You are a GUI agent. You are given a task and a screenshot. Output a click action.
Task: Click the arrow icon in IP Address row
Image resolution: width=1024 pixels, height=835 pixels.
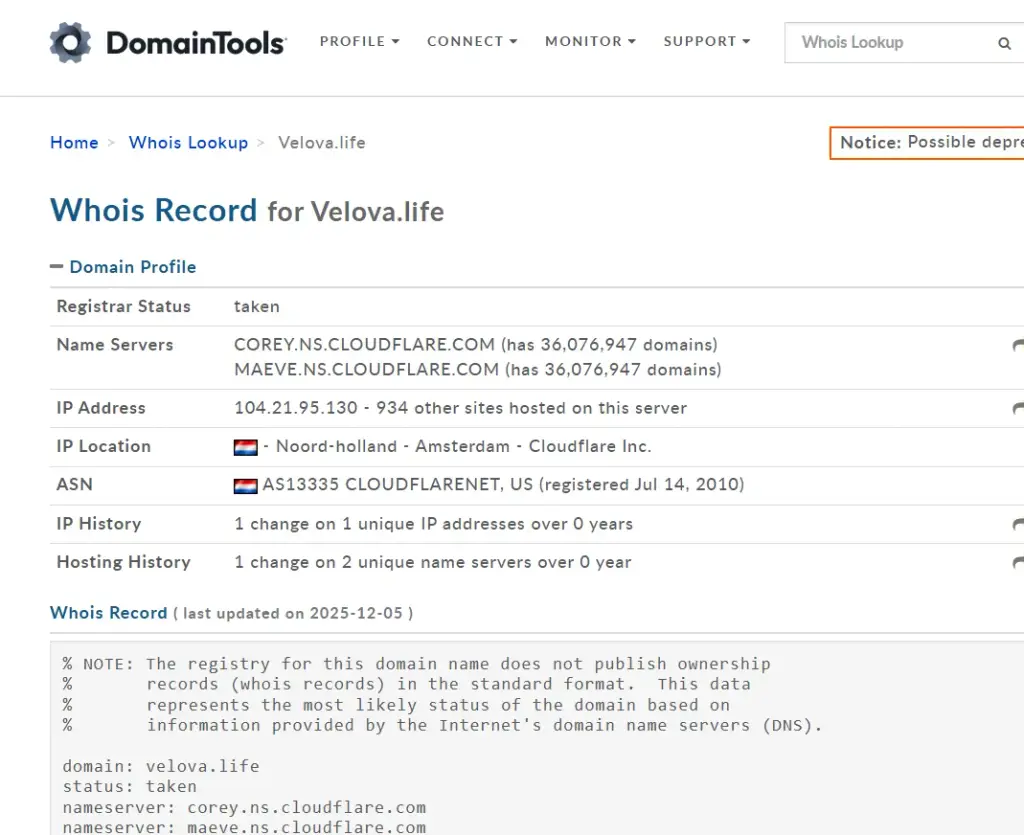coord(1018,409)
